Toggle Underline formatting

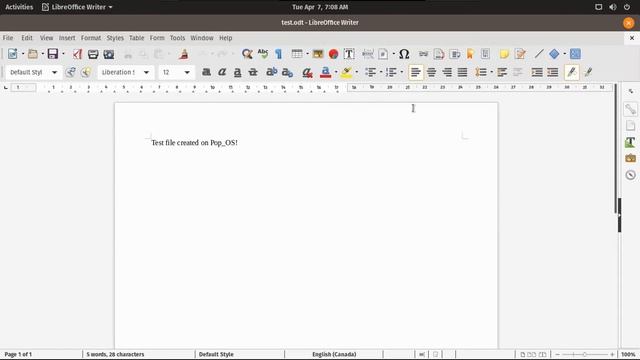tap(237, 72)
